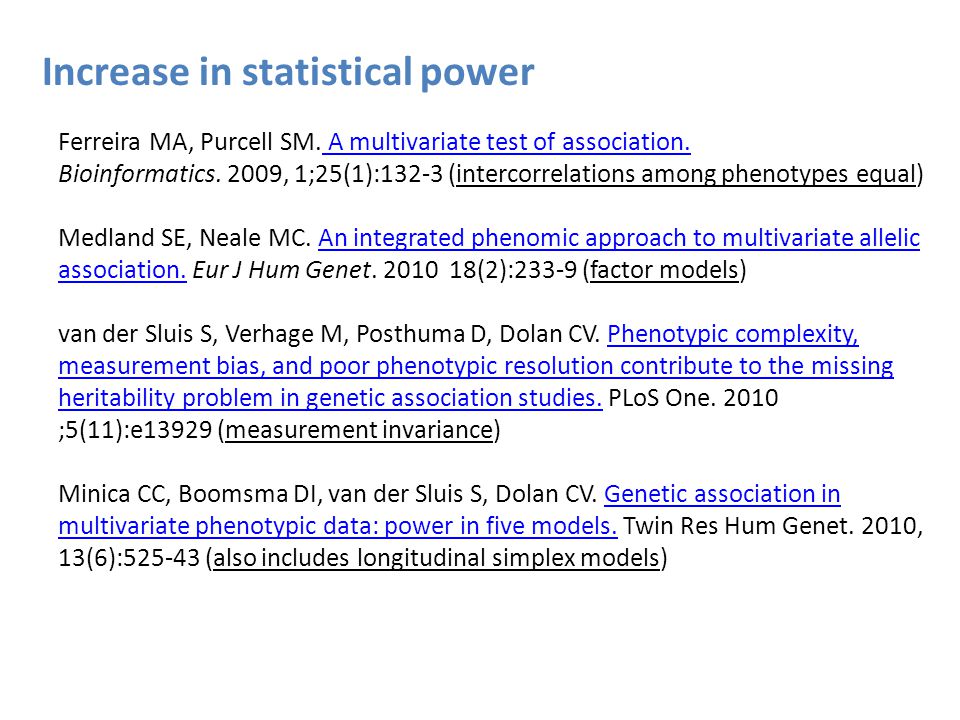The width and height of the screenshot is (960, 720).
Task: Click underlined 'also includes longitudinal simplex models'
Action: (x=436, y=558)
